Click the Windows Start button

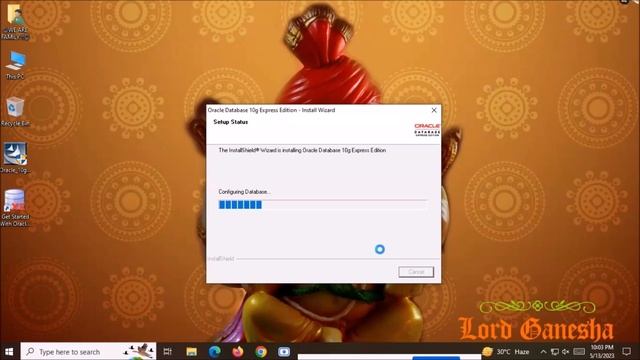[x=9, y=351]
